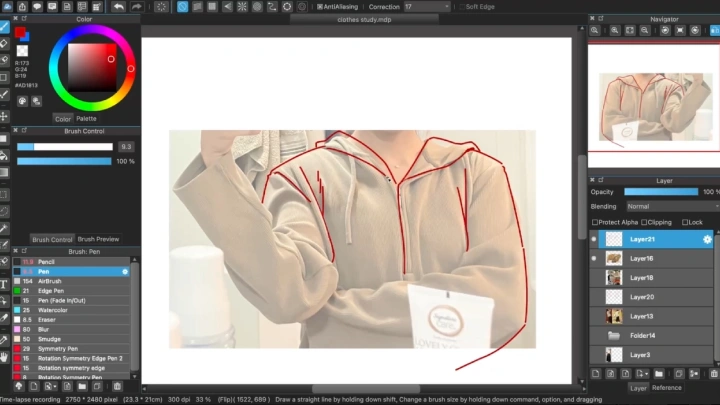Enable Protect Alpha for the layer
720x405 pixels.
coord(596,222)
